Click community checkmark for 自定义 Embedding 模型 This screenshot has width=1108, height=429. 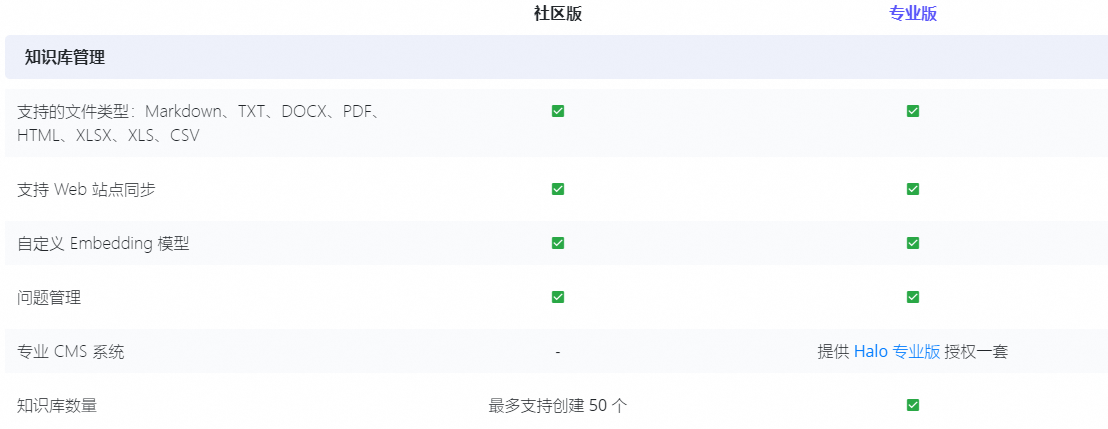tap(558, 243)
